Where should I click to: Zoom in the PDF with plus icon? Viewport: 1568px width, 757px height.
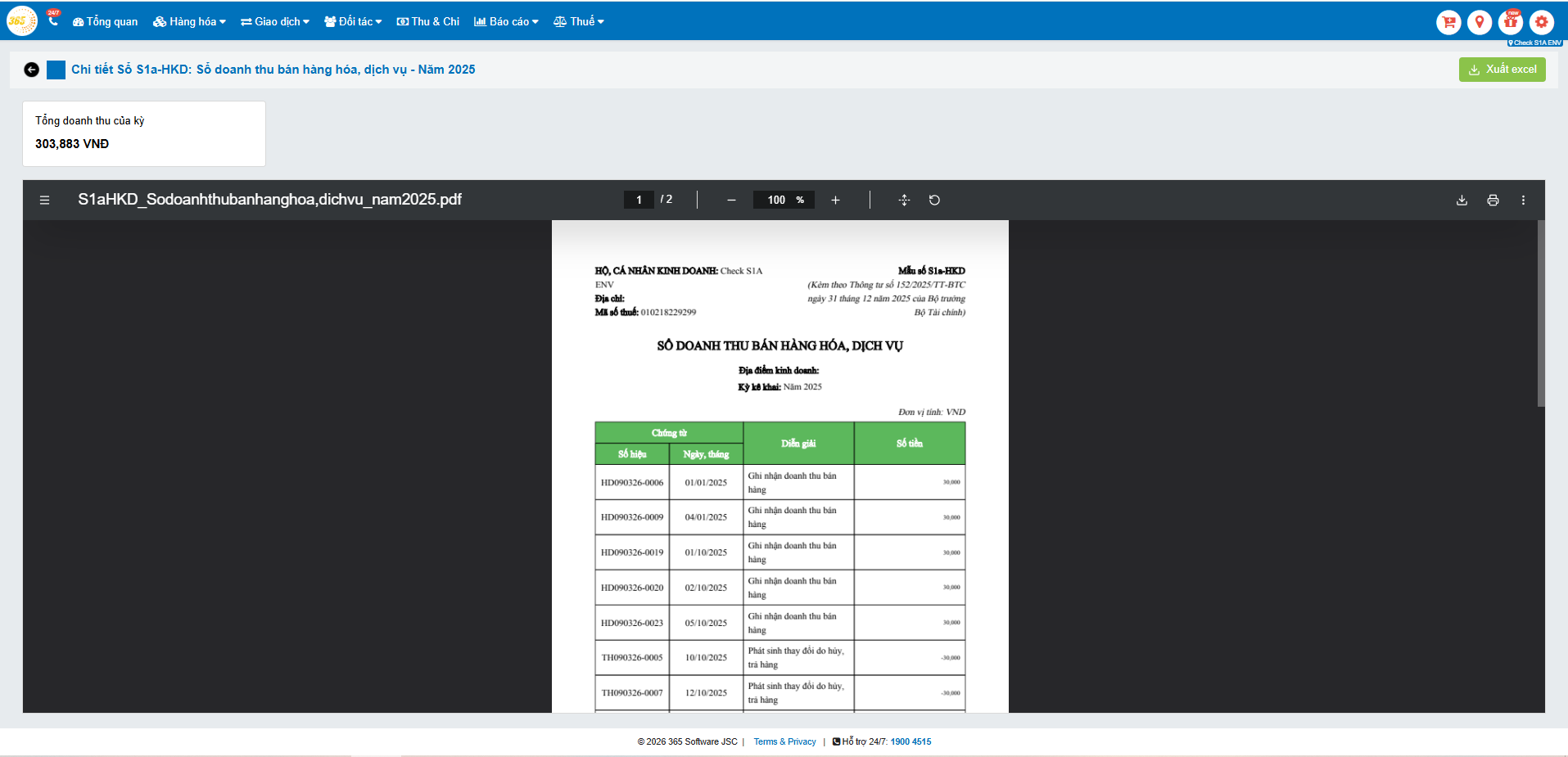point(835,200)
